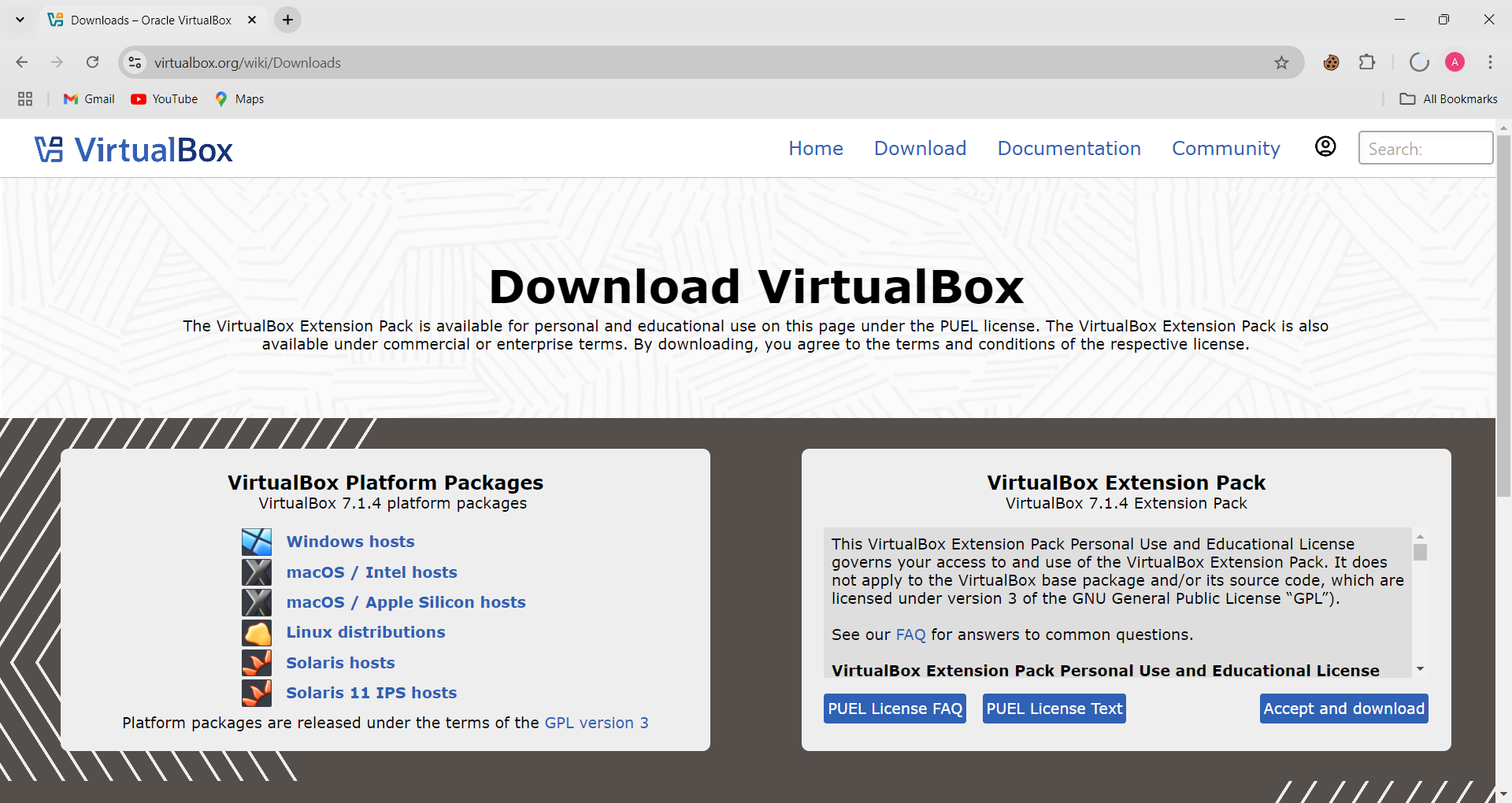Open the tab search dropdown arrow
Viewport: 1512px width, 803px height.
pos(20,19)
